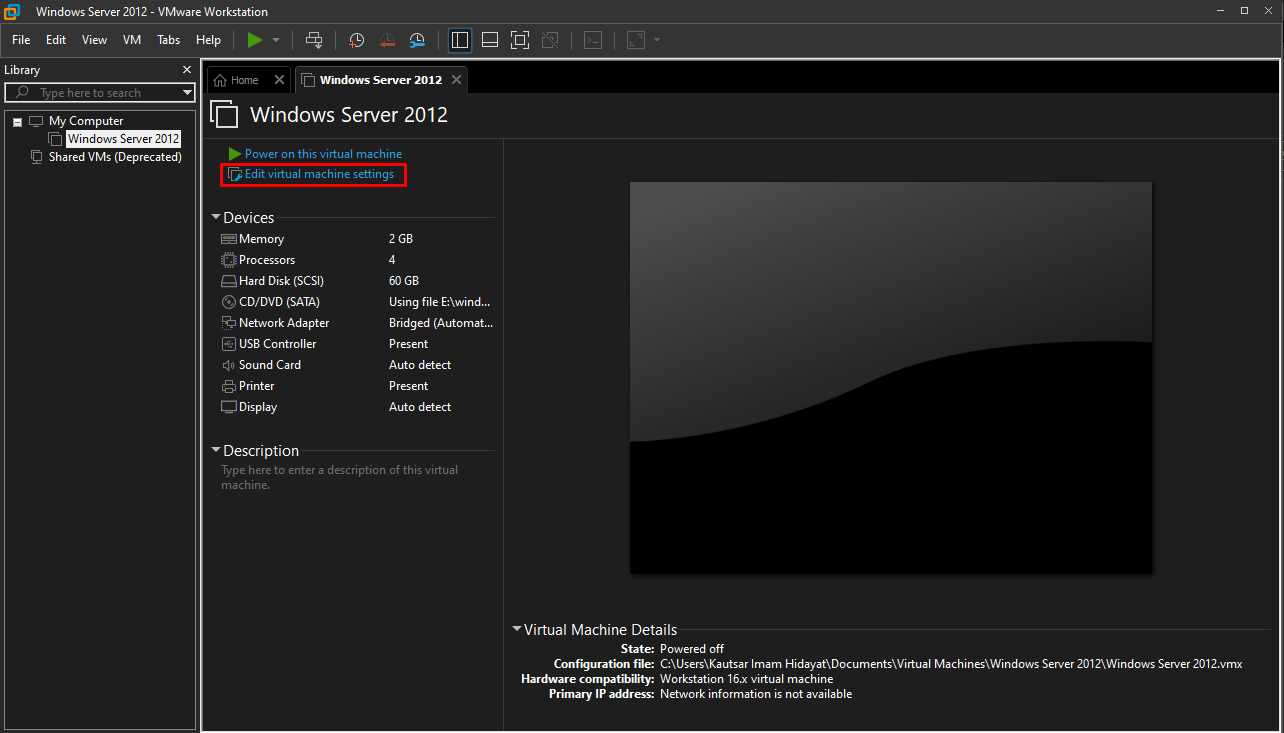Viewport: 1284px width, 733px height.
Task: Select the Send Ctrl+Alt+Del icon
Action: click(x=313, y=40)
